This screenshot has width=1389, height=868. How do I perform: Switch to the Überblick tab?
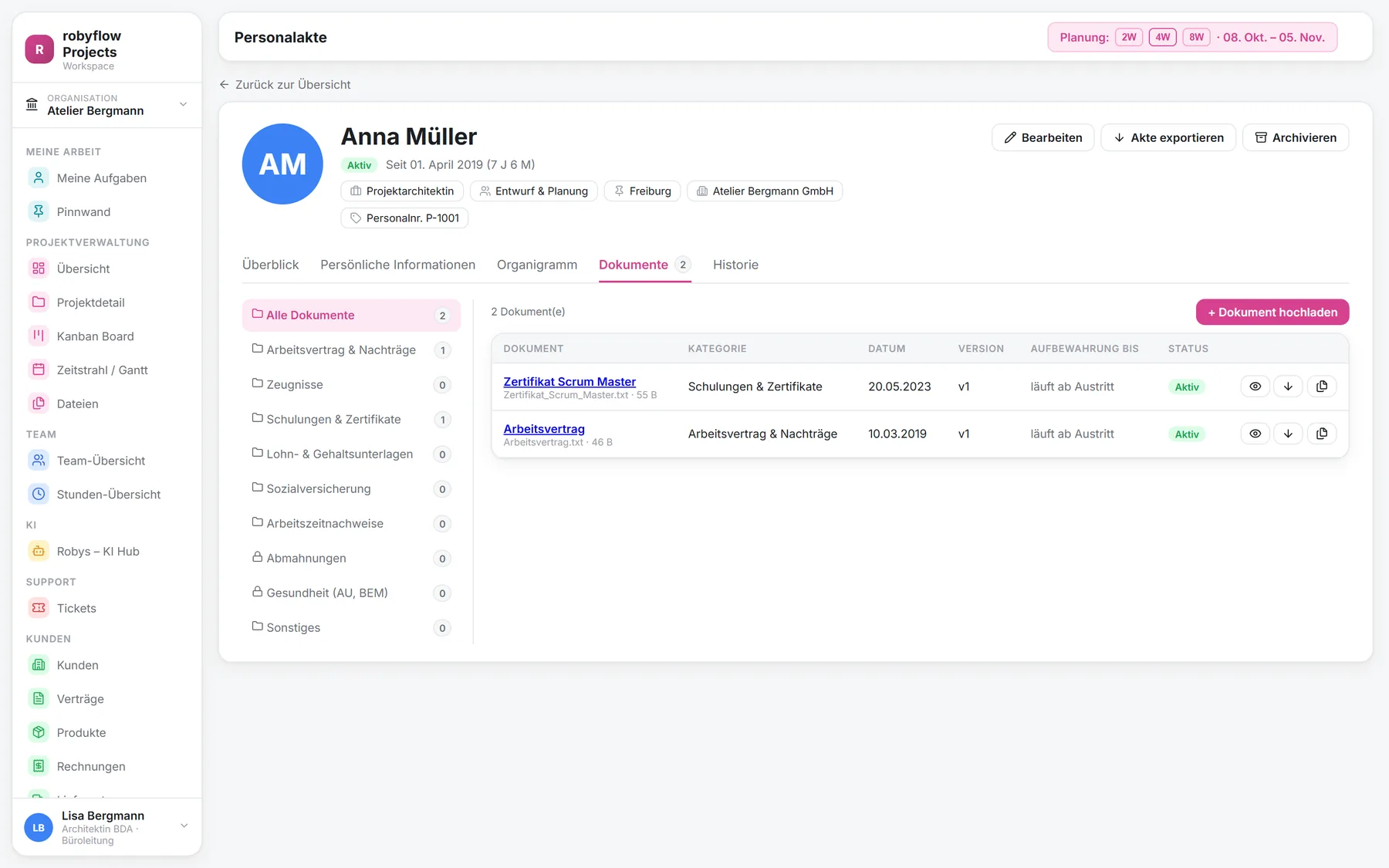tap(270, 265)
